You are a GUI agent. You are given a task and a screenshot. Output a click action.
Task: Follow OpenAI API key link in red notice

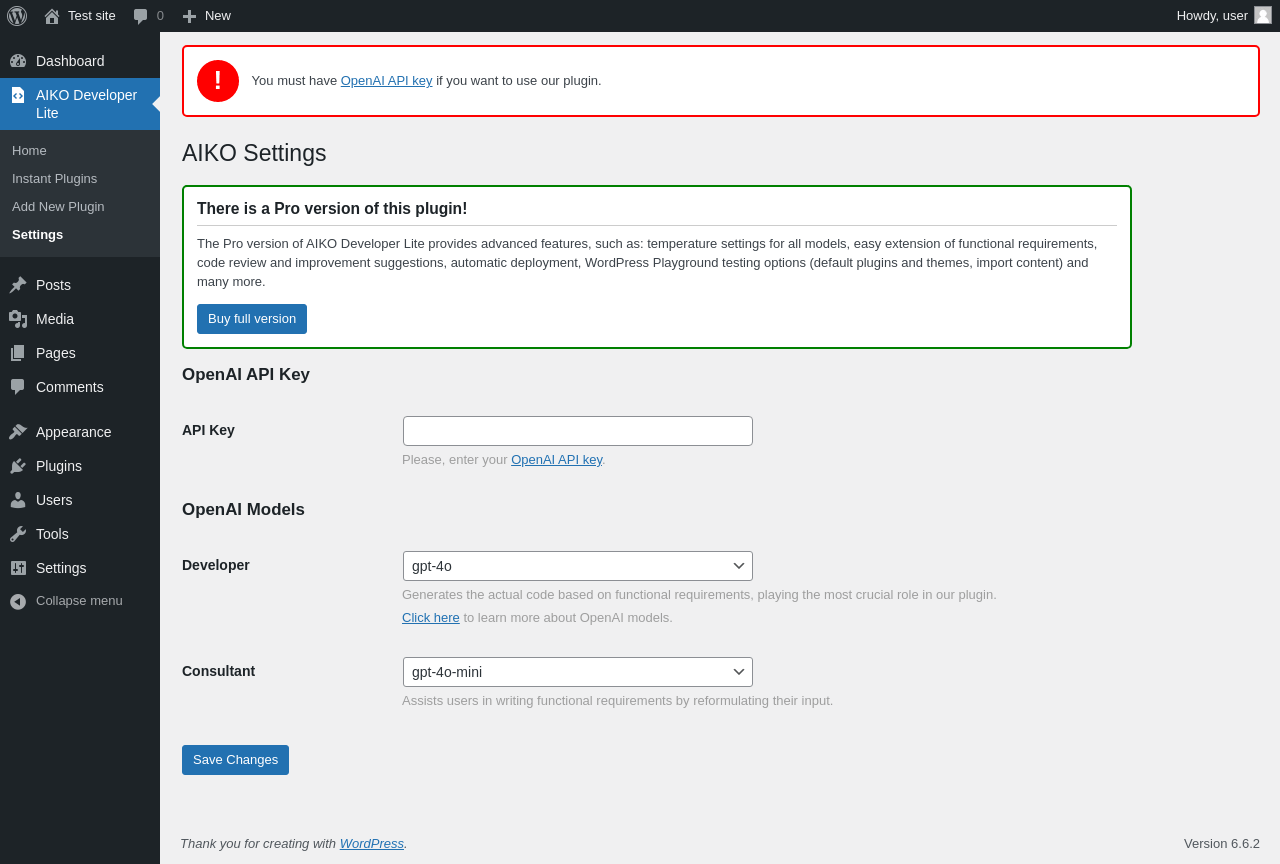(387, 81)
